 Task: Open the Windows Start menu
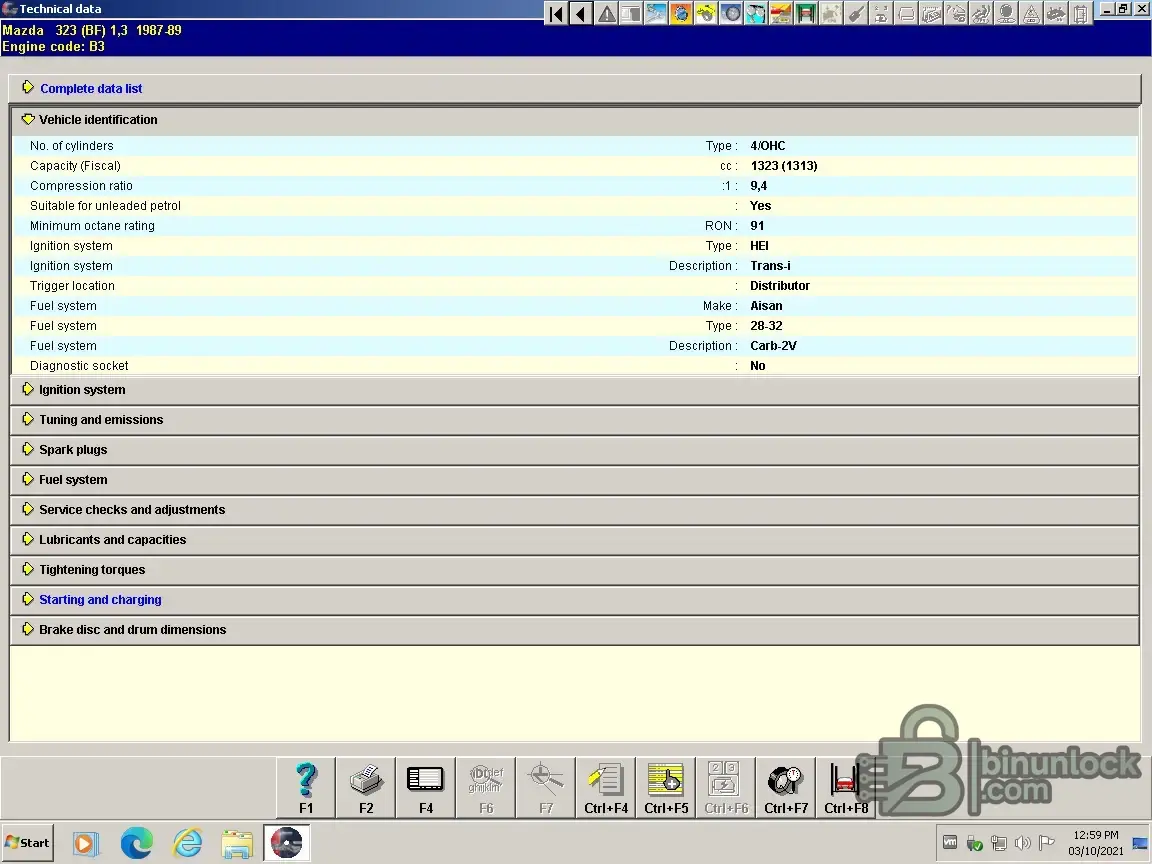pyautogui.click(x=28, y=843)
